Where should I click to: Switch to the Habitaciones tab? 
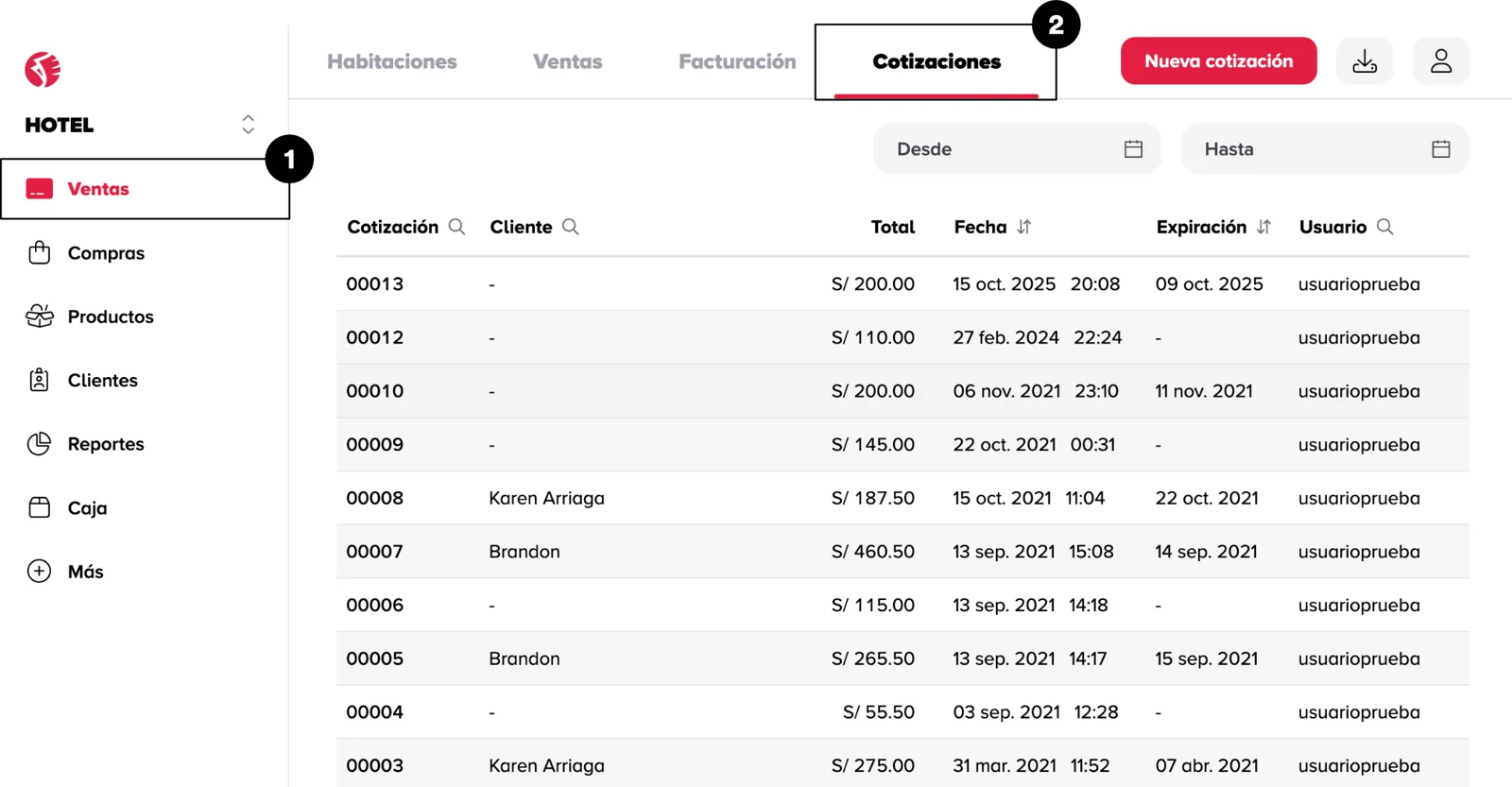392,61
